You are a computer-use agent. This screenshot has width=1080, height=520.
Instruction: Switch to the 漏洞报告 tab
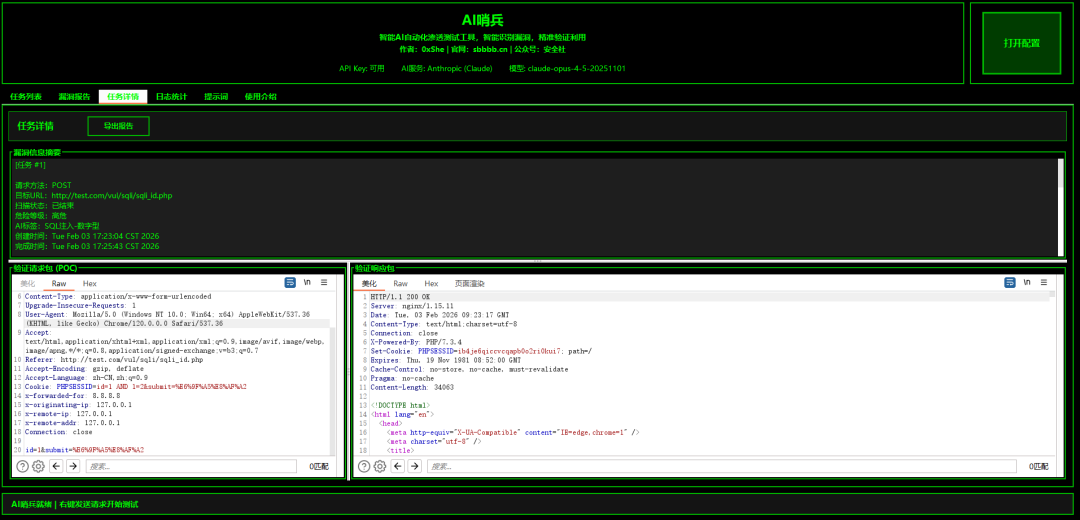74,97
